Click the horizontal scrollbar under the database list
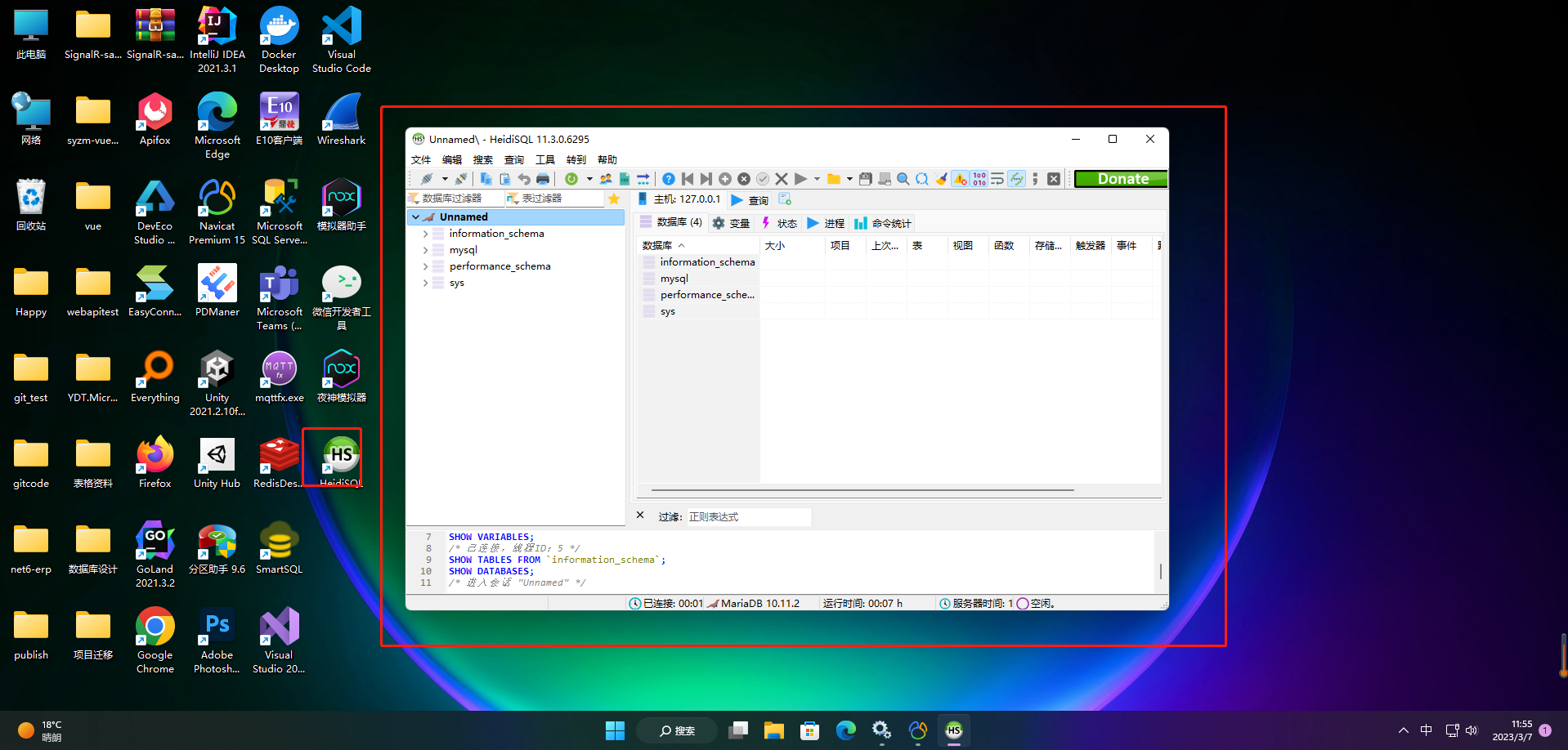 pyautogui.click(x=862, y=490)
